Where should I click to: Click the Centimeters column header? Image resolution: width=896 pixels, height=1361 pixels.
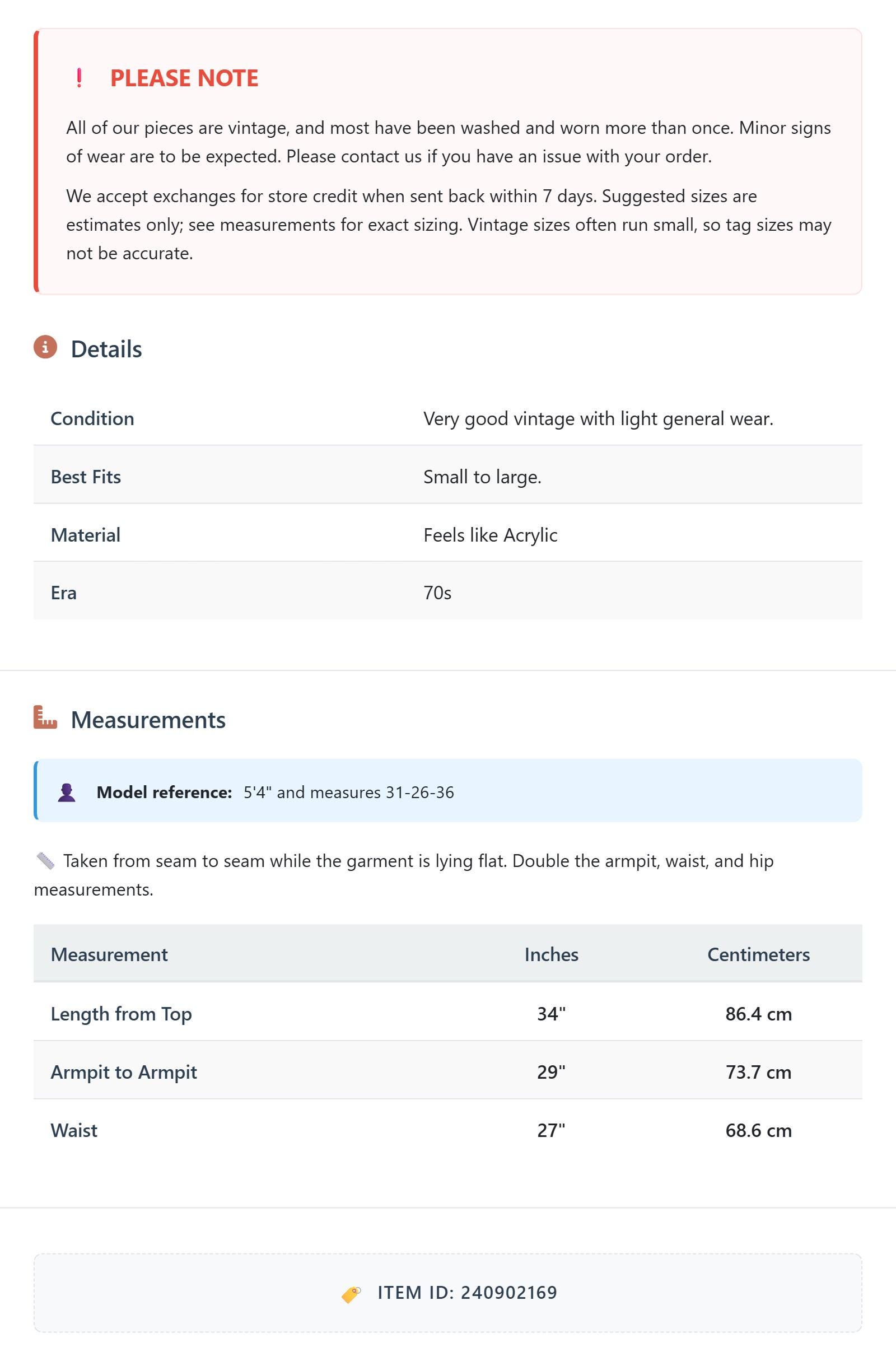[x=758, y=954]
